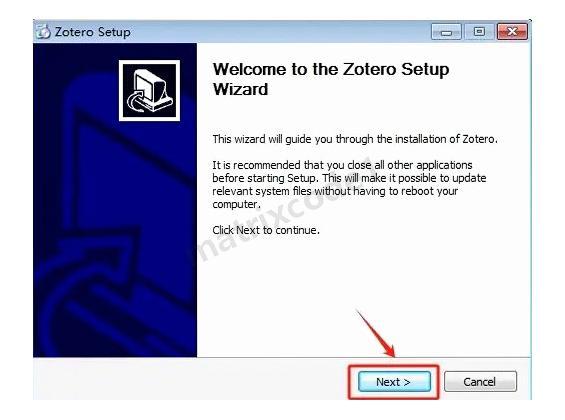Click the installer computer icon on blue banner
The width and height of the screenshot is (565, 420).
pyautogui.click(x=149, y=91)
